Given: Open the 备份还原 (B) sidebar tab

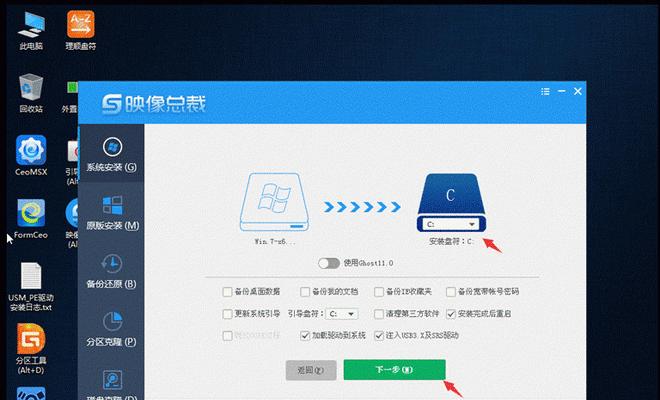Looking at the screenshot, I should click(112, 271).
